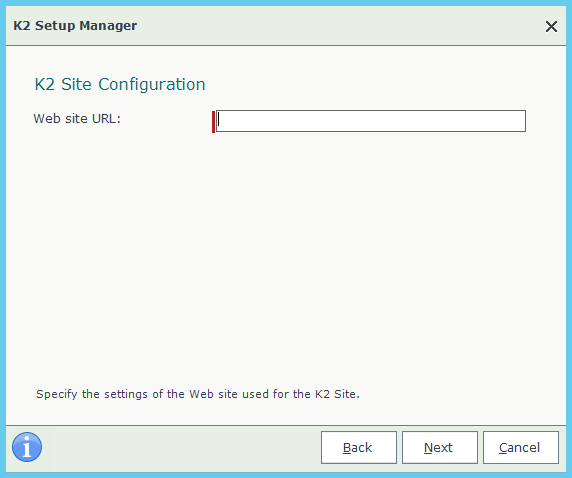This screenshot has width=572, height=478.
Task: Proceed with the Next button
Action: tap(440, 447)
